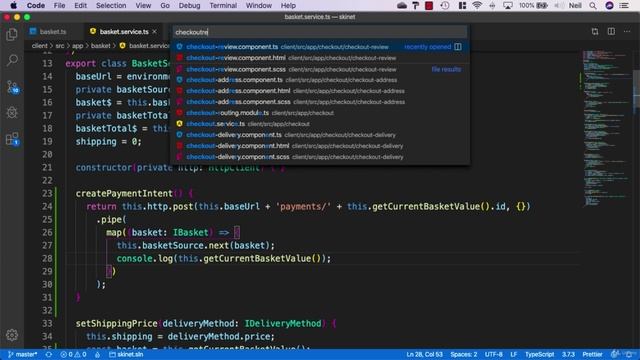The image size is (640, 360).
Task: Click the master branch indicator in status bar
Action: click(23, 354)
